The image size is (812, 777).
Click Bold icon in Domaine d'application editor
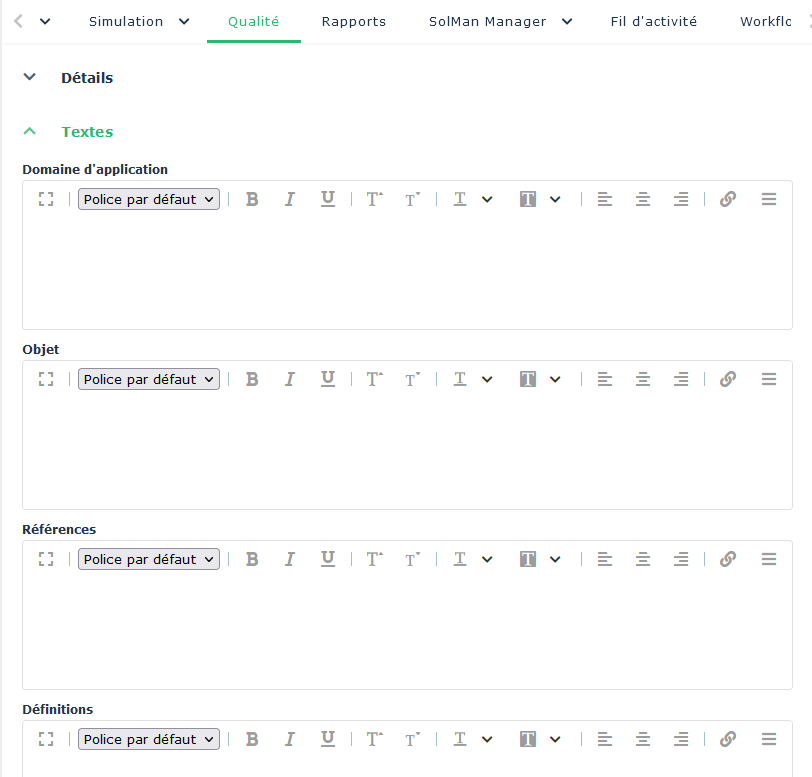[x=252, y=199]
